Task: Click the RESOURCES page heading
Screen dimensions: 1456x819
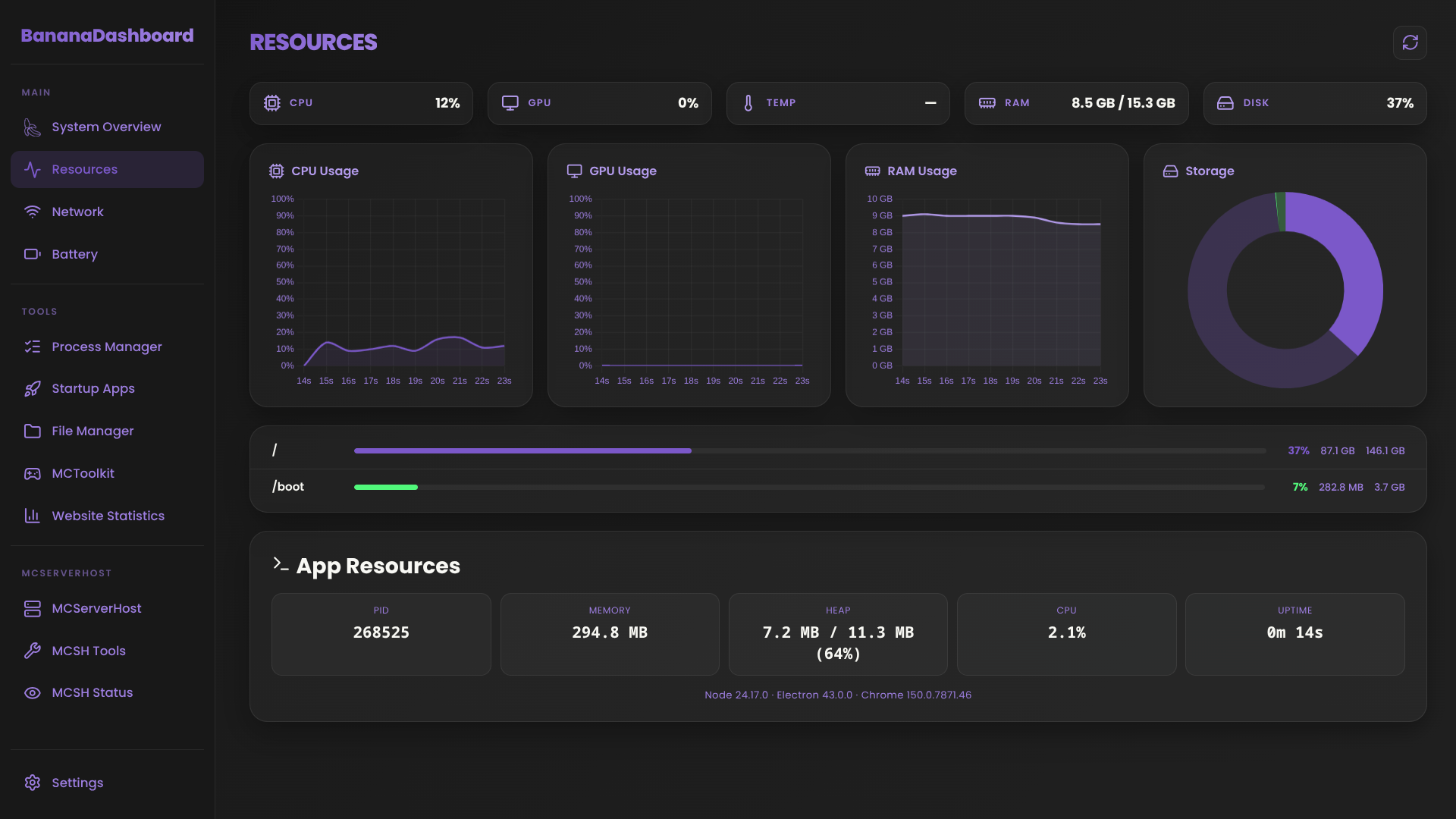Action: (x=313, y=42)
